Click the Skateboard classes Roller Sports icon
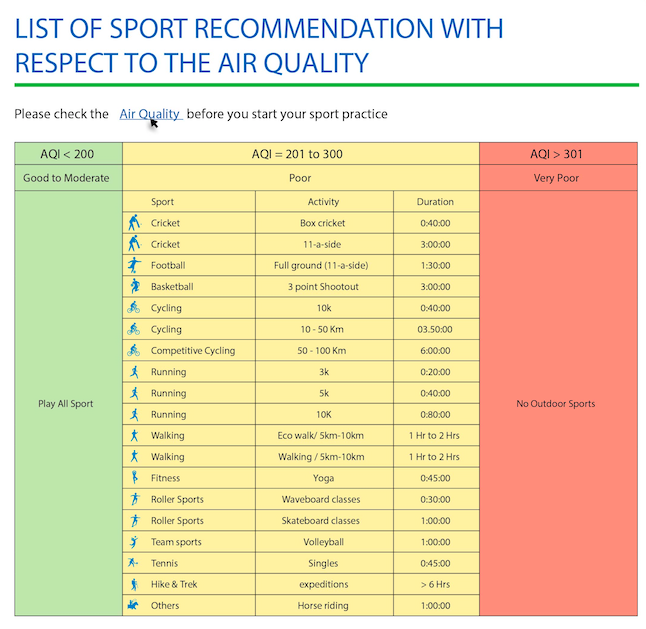Viewport: 646px width, 629px height. (135, 520)
